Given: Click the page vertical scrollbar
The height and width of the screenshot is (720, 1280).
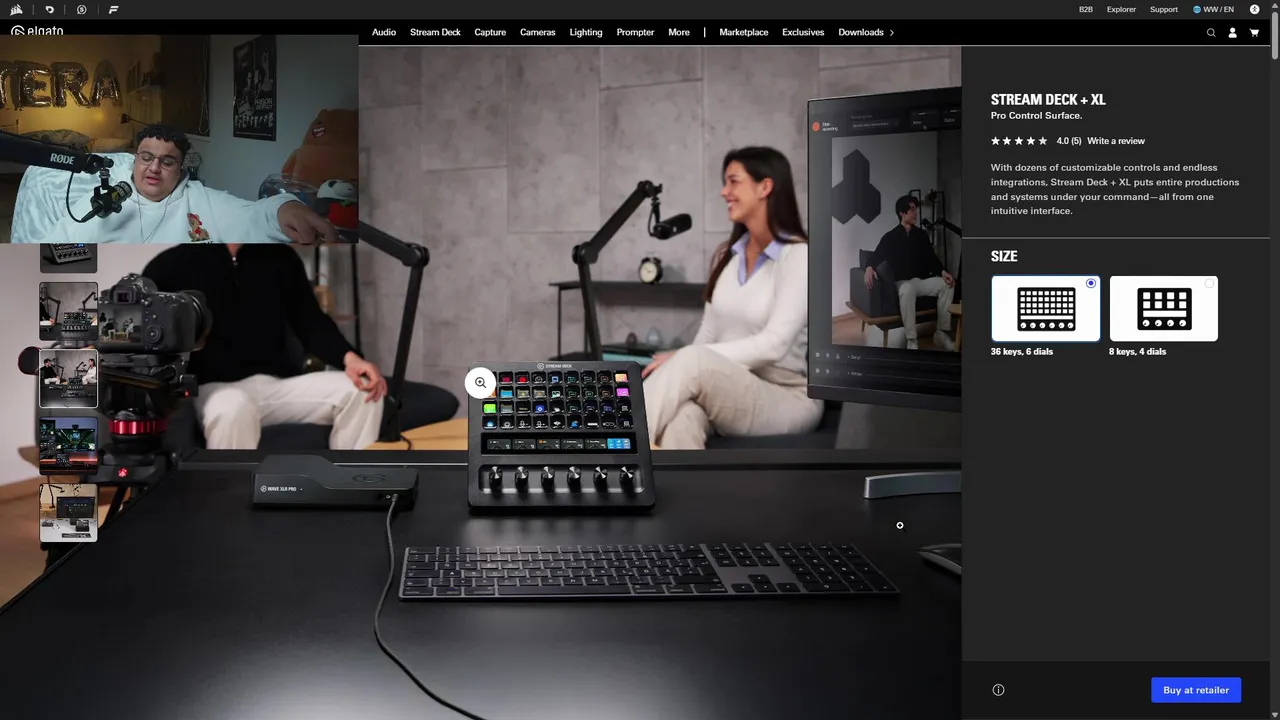Looking at the screenshot, I should point(1274,37).
